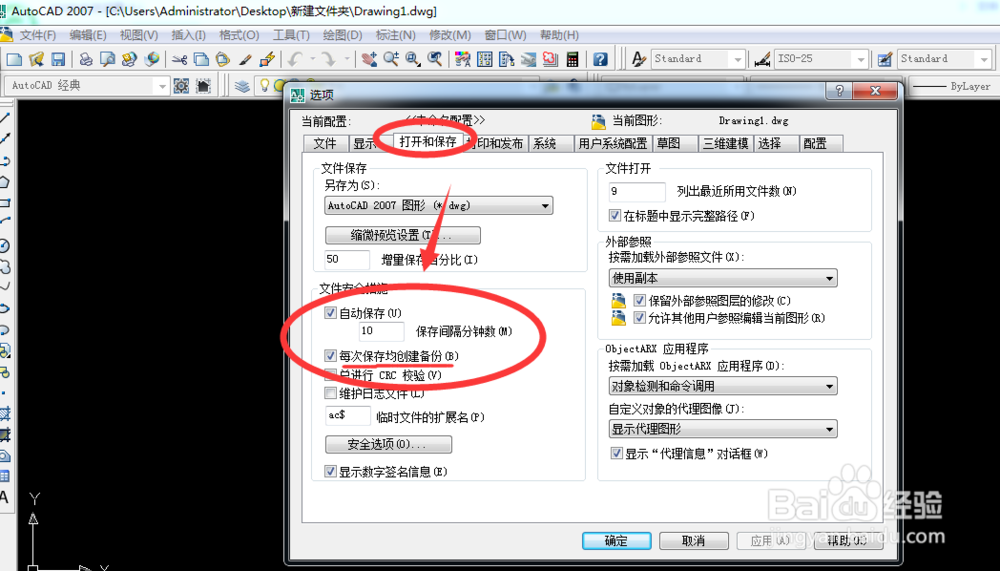Image resolution: width=1000 pixels, height=571 pixels.
Task: Select the Polygon draw tool
Action: point(4,182)
